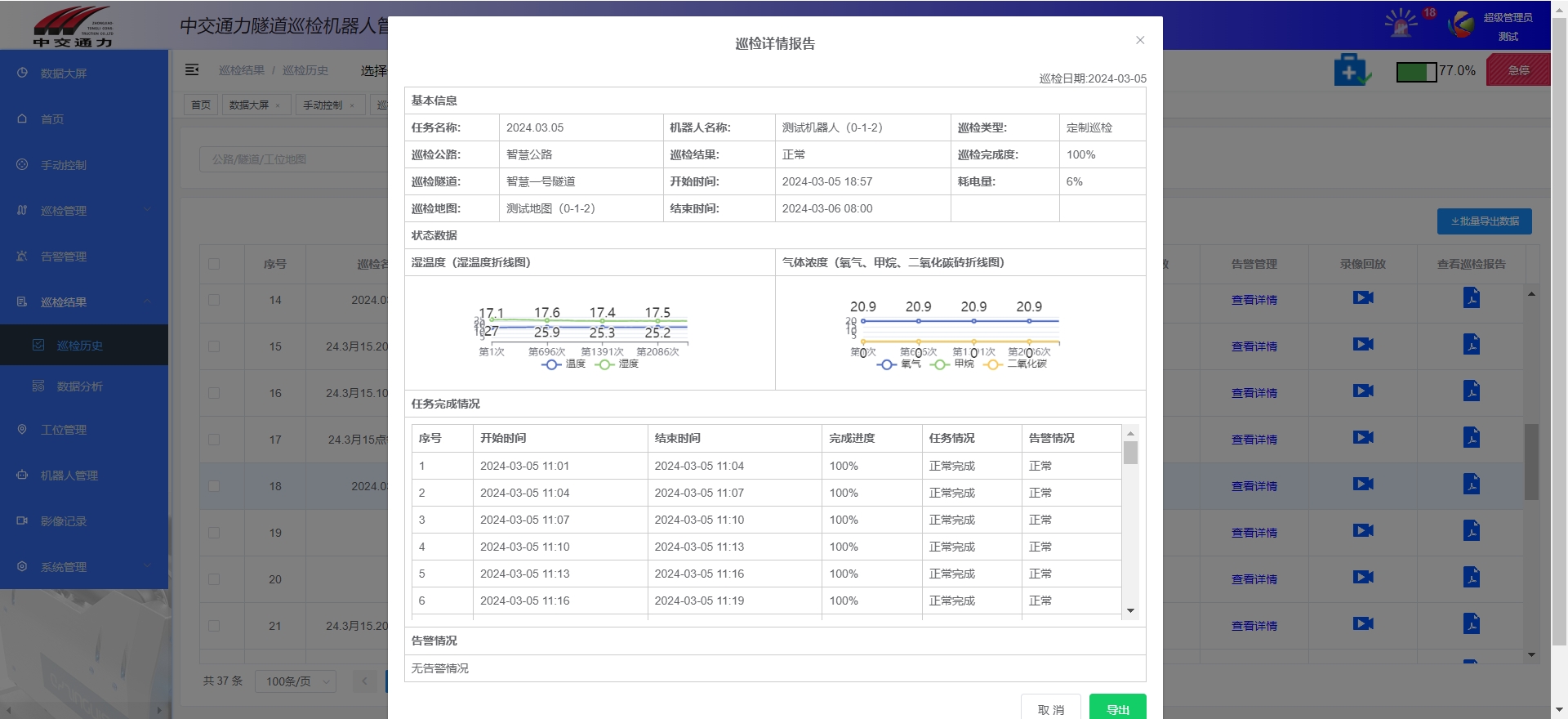Open video playback for row 14
This screenshot has height=719, width=1568.
pyautogui.click(x=1362, y=297)
